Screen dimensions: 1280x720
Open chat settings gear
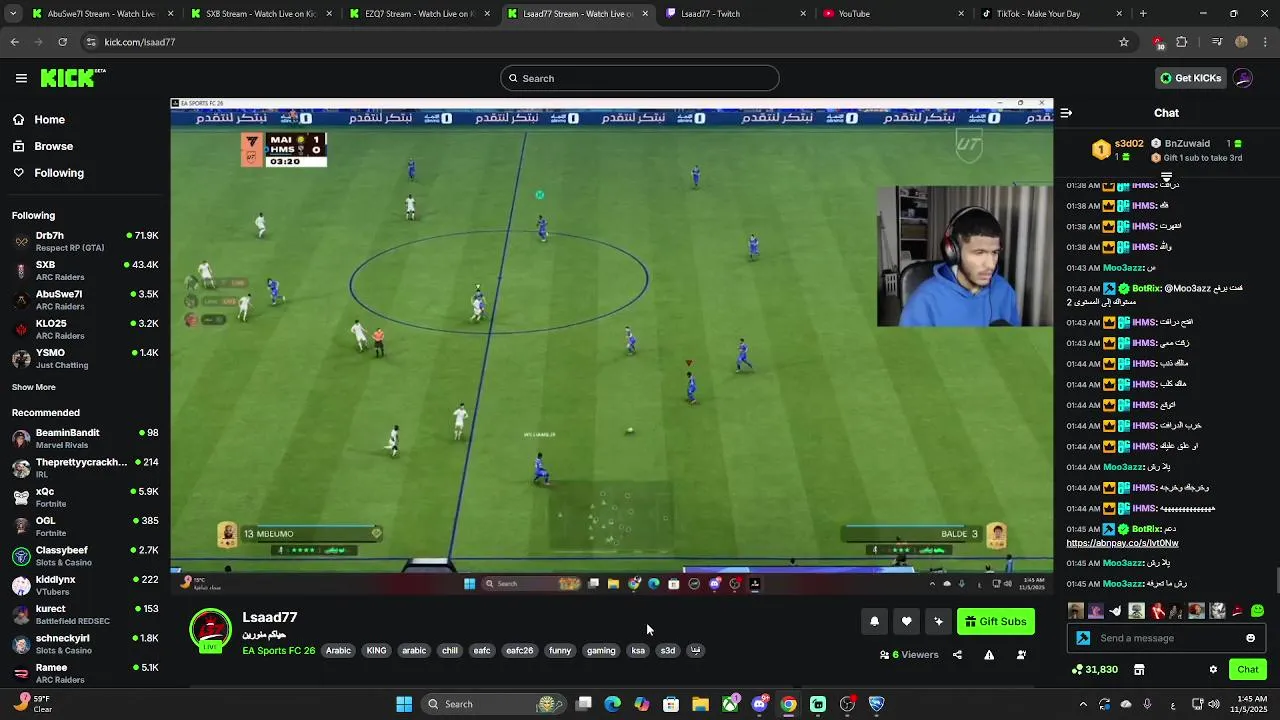[x=1213, y=669]
